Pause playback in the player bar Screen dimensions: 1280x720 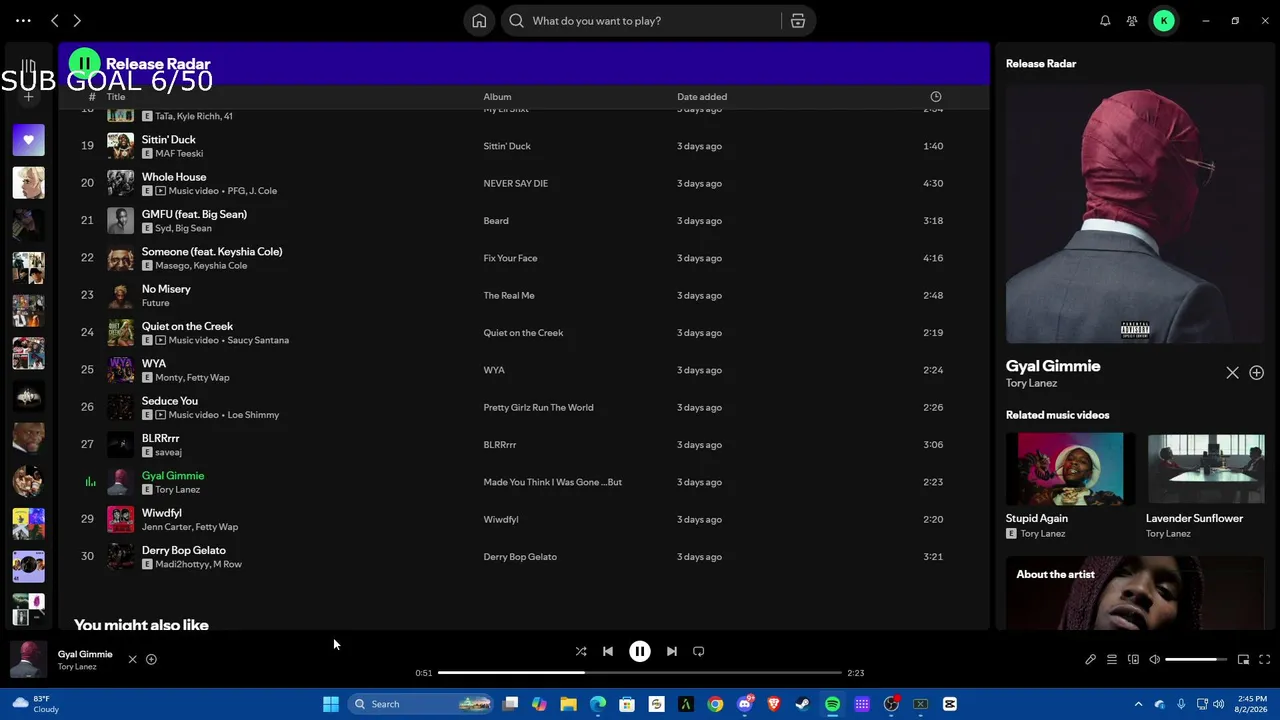(x=640, y=652)
